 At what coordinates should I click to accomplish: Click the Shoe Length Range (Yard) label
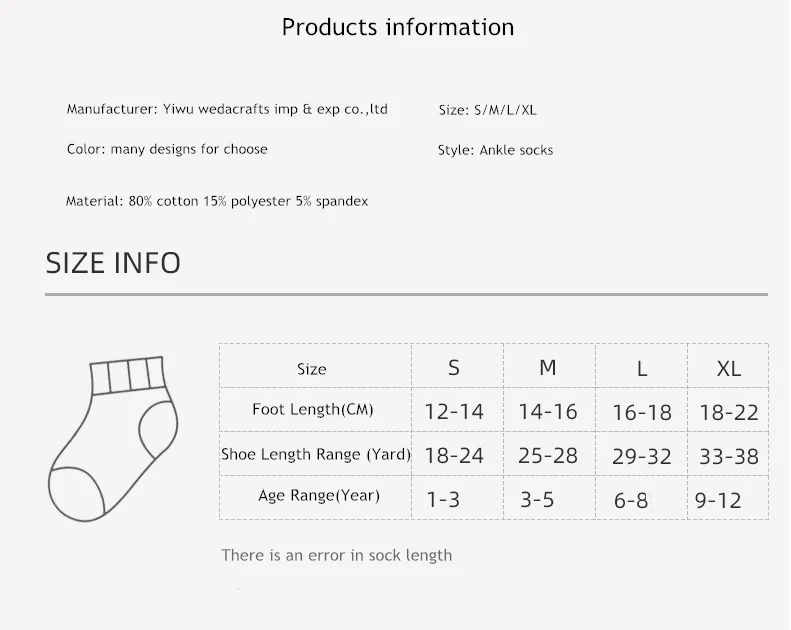coord(315,454)
